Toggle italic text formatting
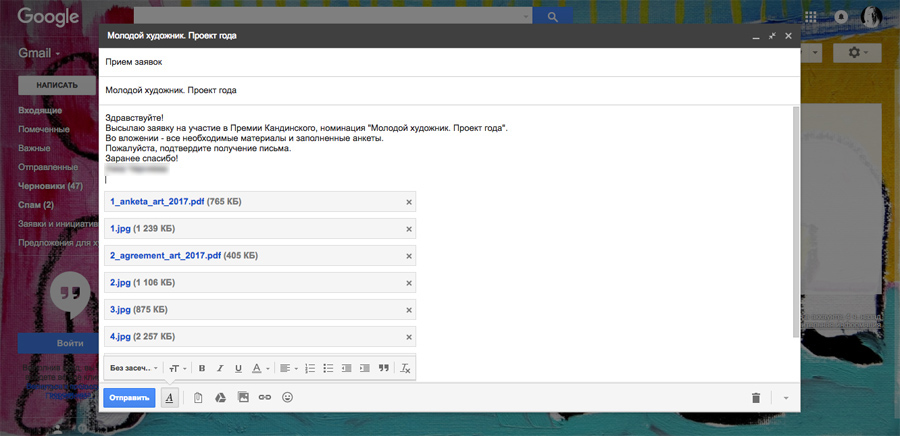 [x=220, y=368]
